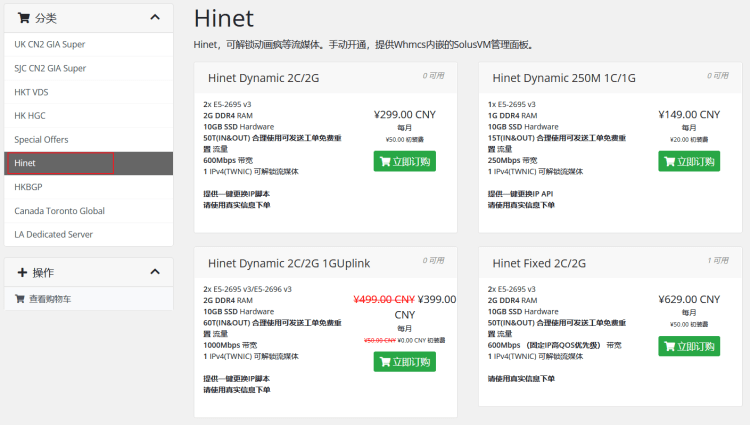Screen dimensions: 750x425
Task: Collapse the 分类 category panel chevron
Action: (155, 18)
